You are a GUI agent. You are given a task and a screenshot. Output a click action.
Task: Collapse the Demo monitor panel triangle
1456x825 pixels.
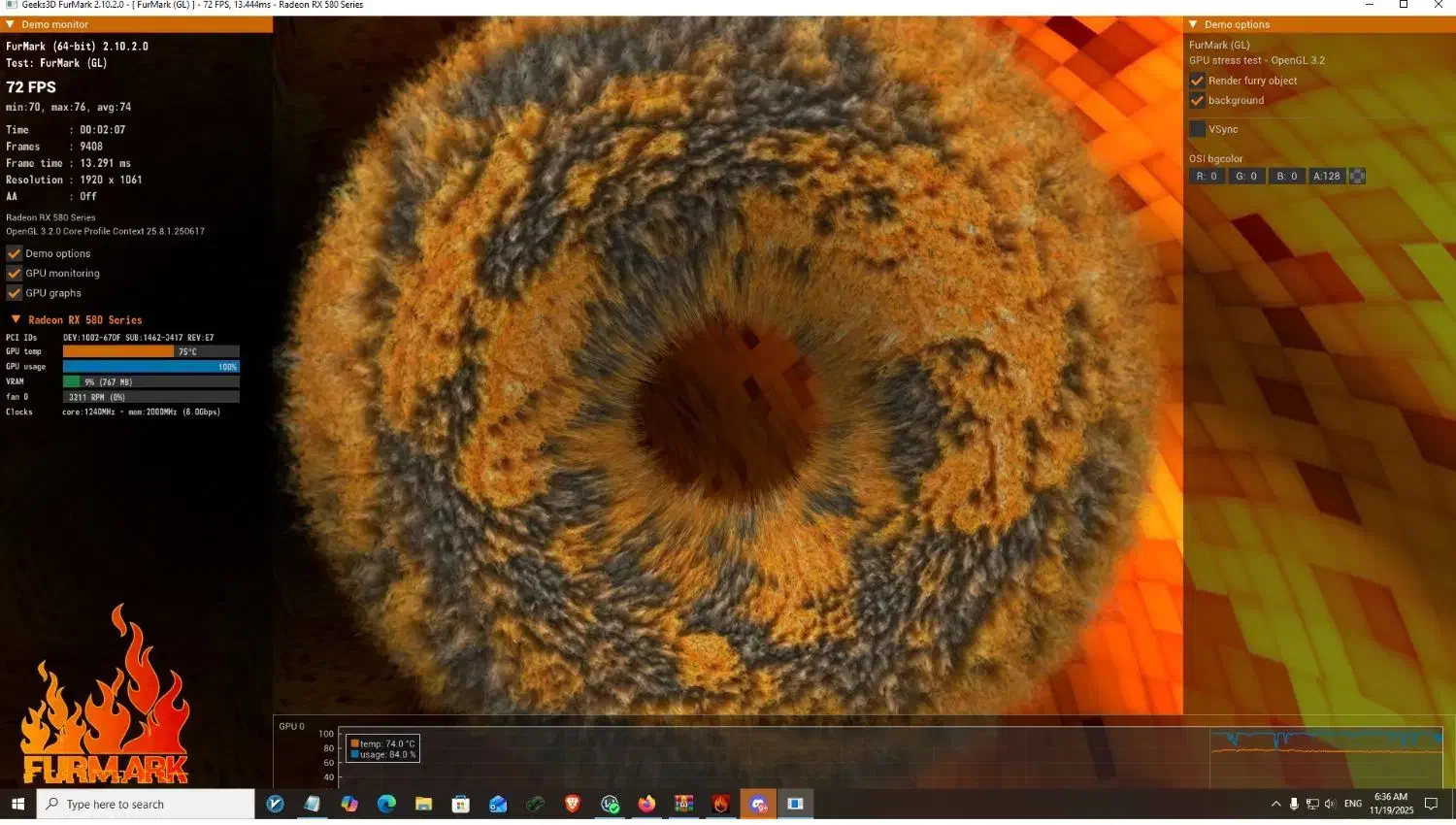point(10,24)
